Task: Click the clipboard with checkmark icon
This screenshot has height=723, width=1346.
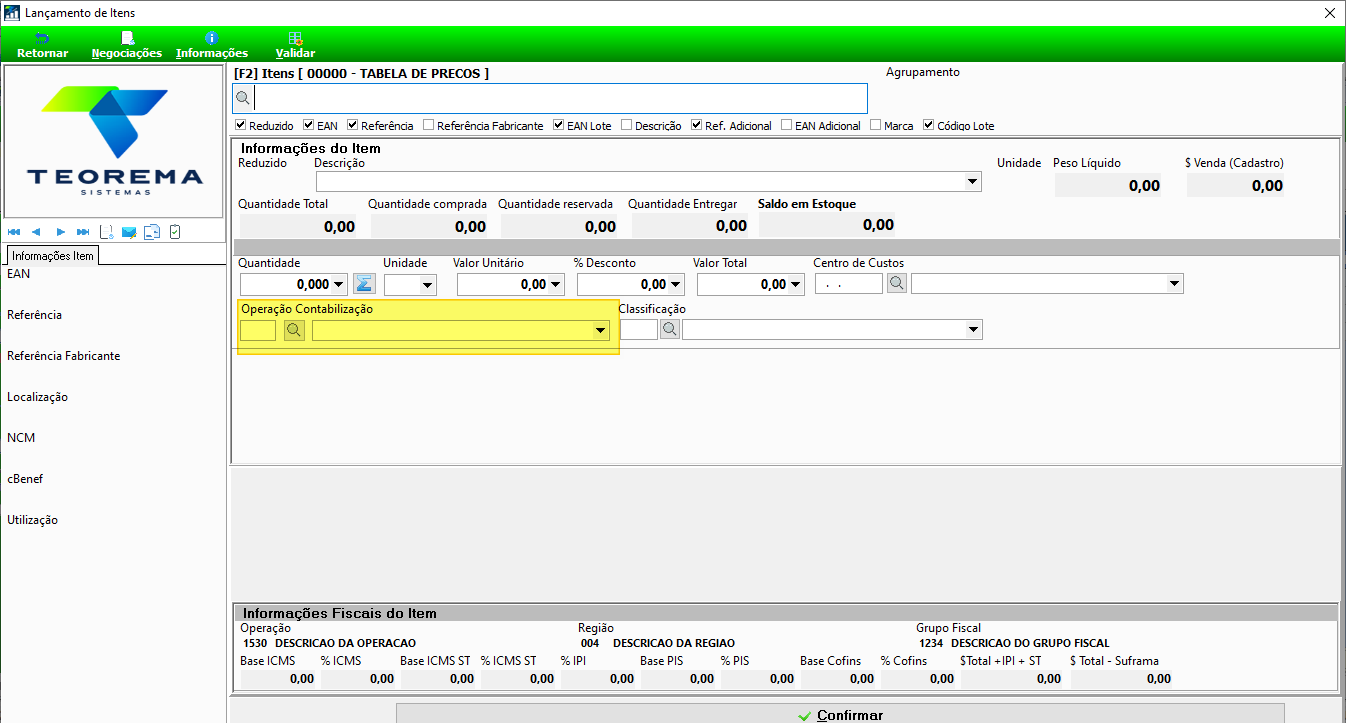Action: [175, 231]
